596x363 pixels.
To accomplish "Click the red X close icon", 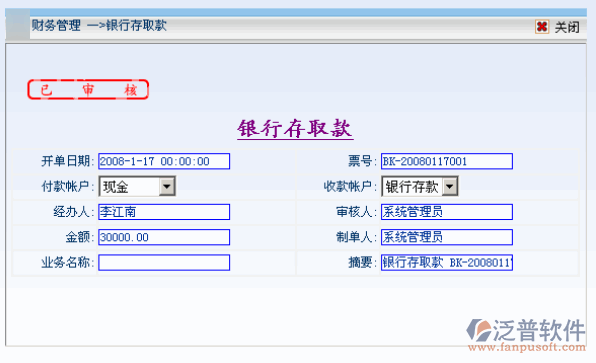I will (x=542, y=27).
